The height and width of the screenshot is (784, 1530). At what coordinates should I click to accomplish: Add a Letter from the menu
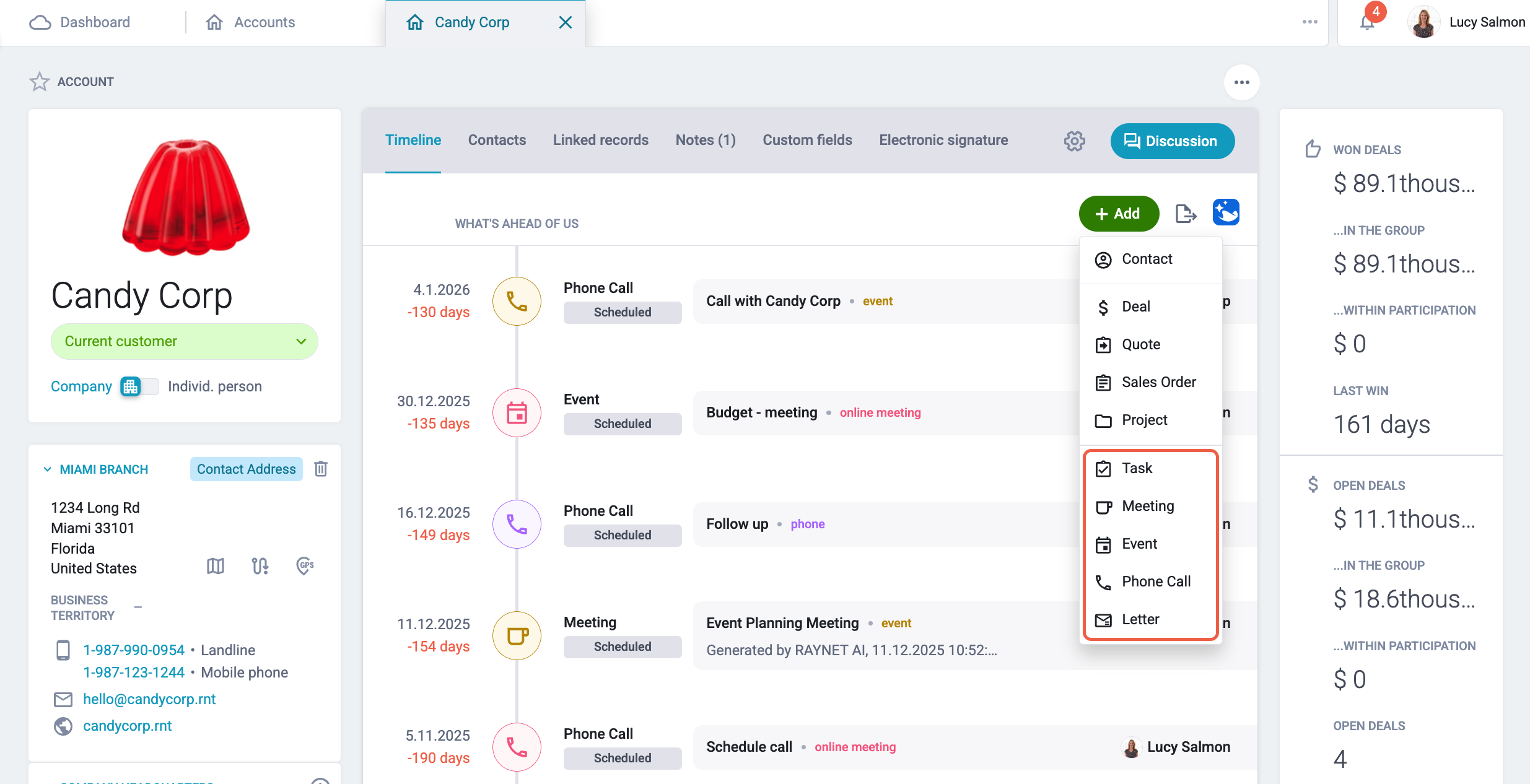(x=1150, y=619)
